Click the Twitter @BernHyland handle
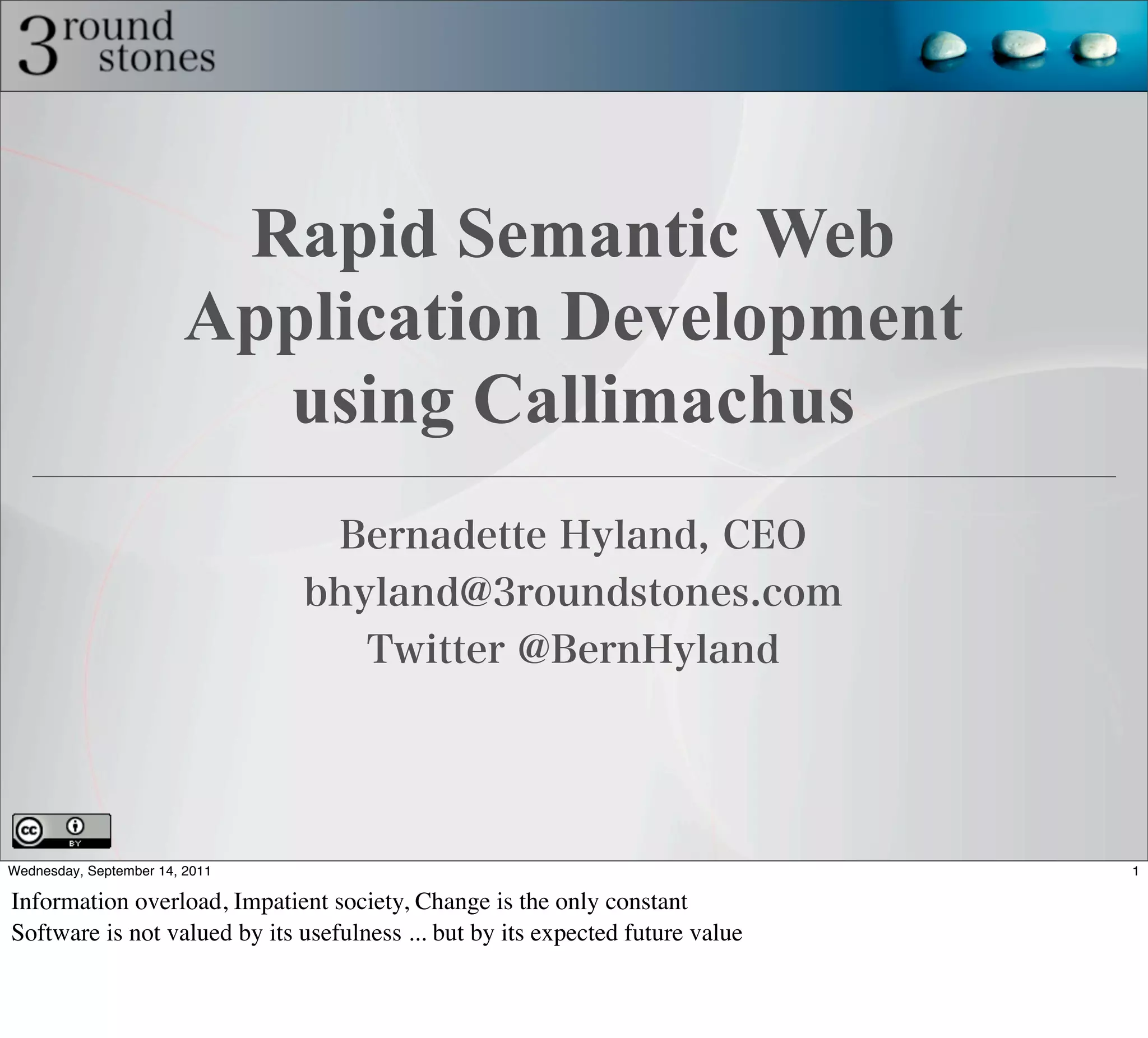Image resolution: width=1148 pixels, height=1038 pixels. (573, 648)
